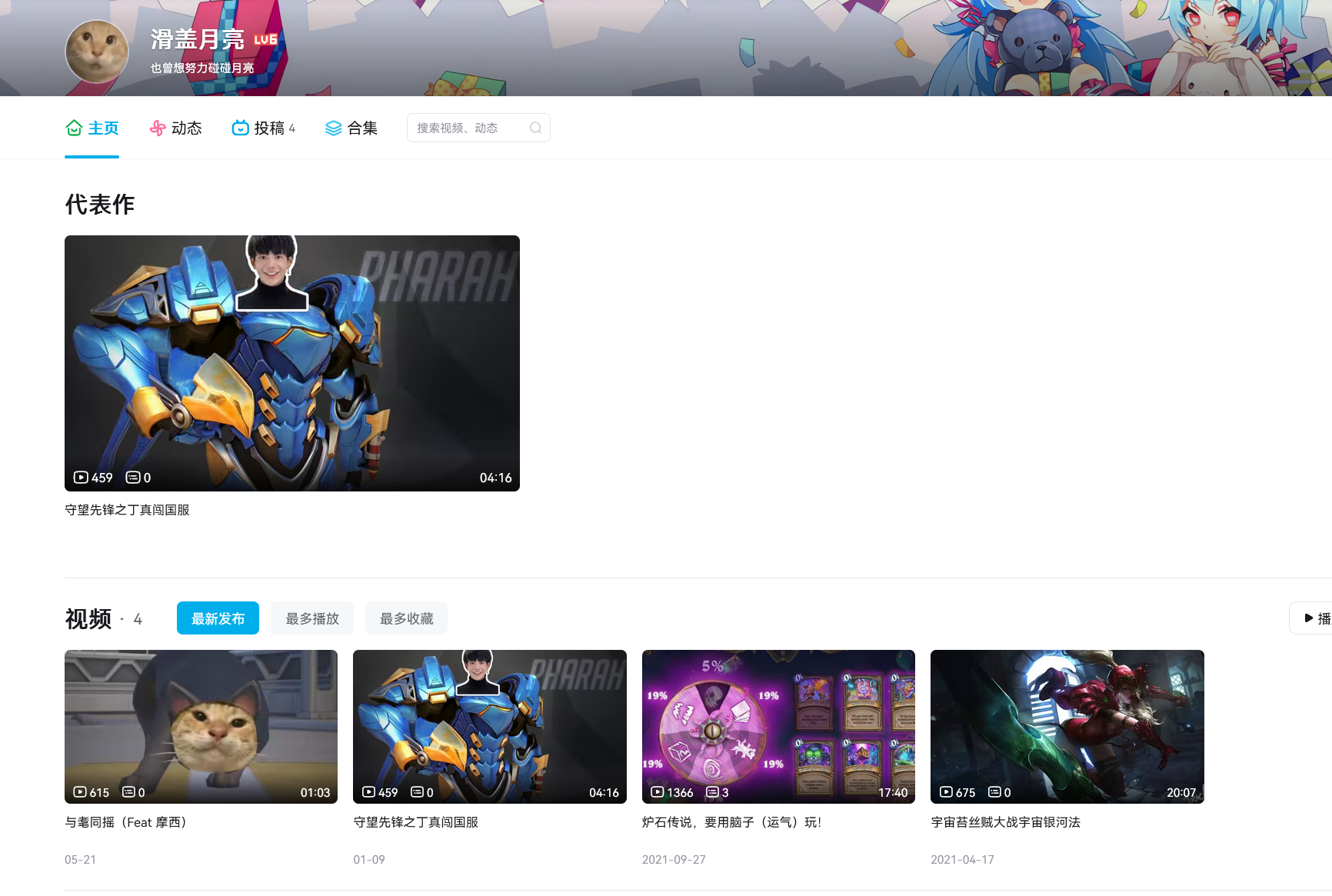Screen dimensions: 1332x896
Task: Focus the 搜索视频、动态 search field
Action: [x=478, y=128]
